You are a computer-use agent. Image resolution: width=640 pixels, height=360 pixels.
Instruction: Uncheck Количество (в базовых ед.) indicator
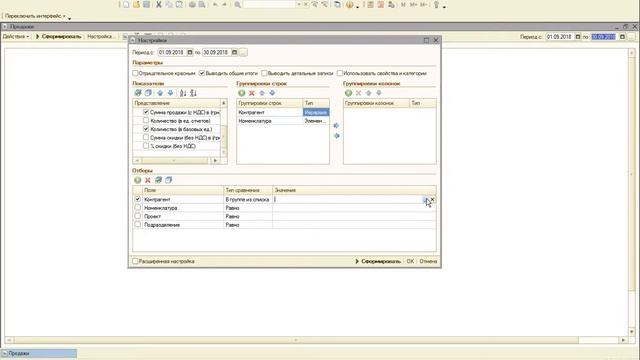146,129
